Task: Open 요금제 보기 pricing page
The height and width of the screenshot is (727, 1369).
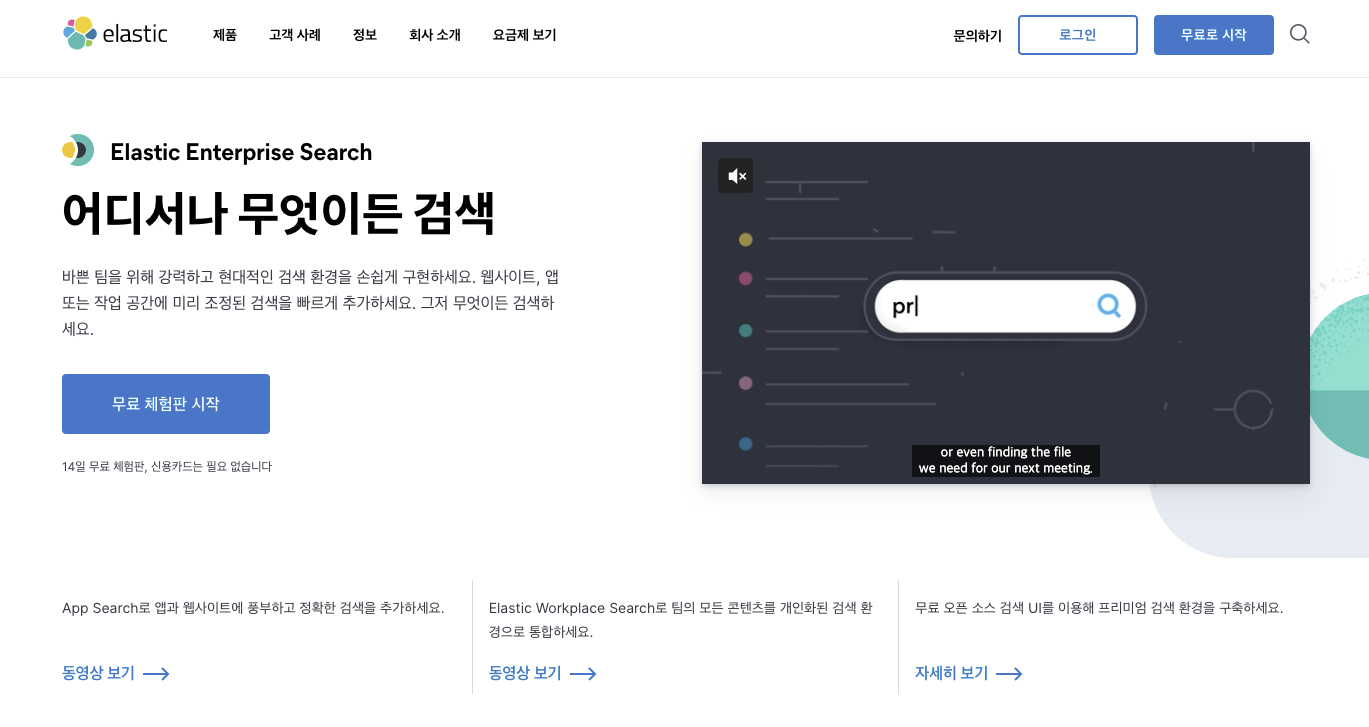Action: point(524,35)
